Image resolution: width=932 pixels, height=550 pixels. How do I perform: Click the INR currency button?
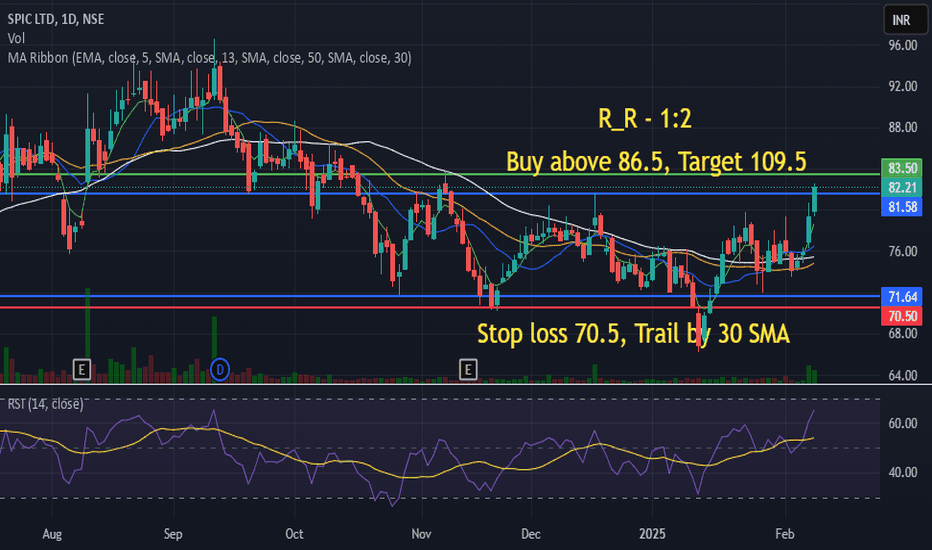point(904,20)
